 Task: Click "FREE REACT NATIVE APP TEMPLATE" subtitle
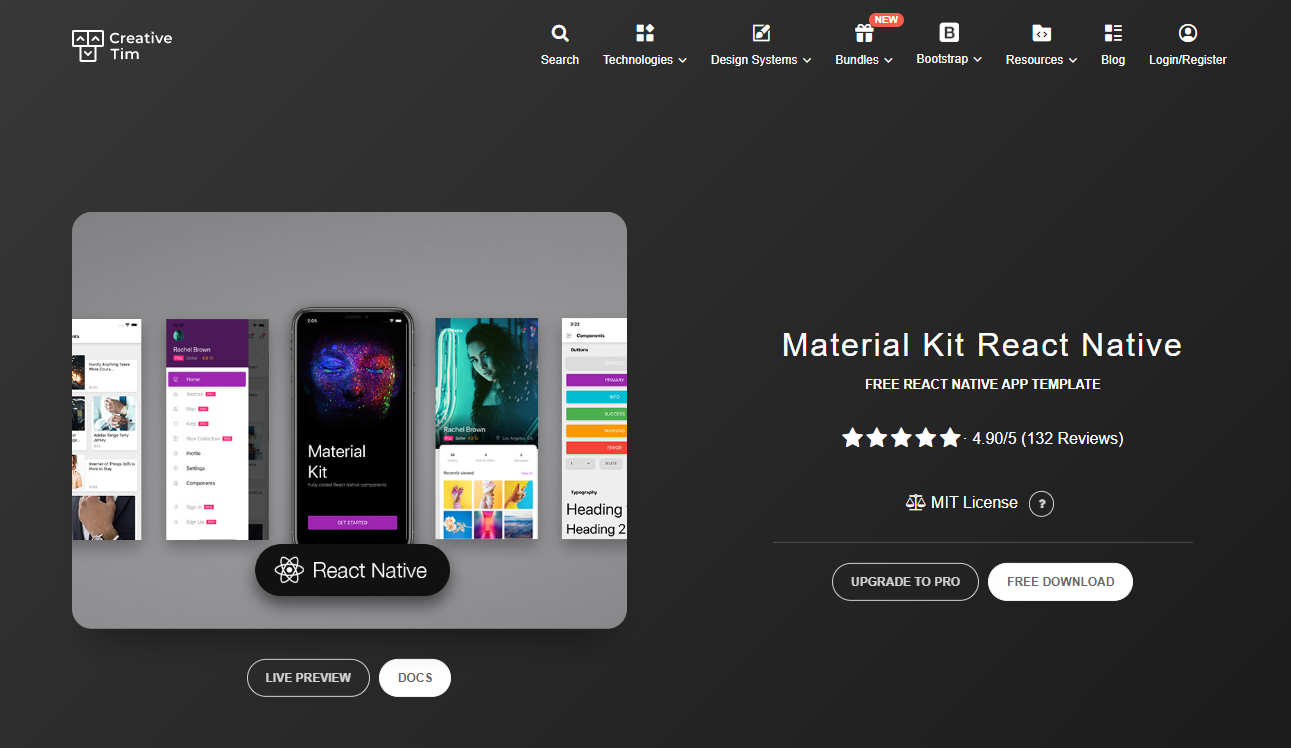pos(982,384)
